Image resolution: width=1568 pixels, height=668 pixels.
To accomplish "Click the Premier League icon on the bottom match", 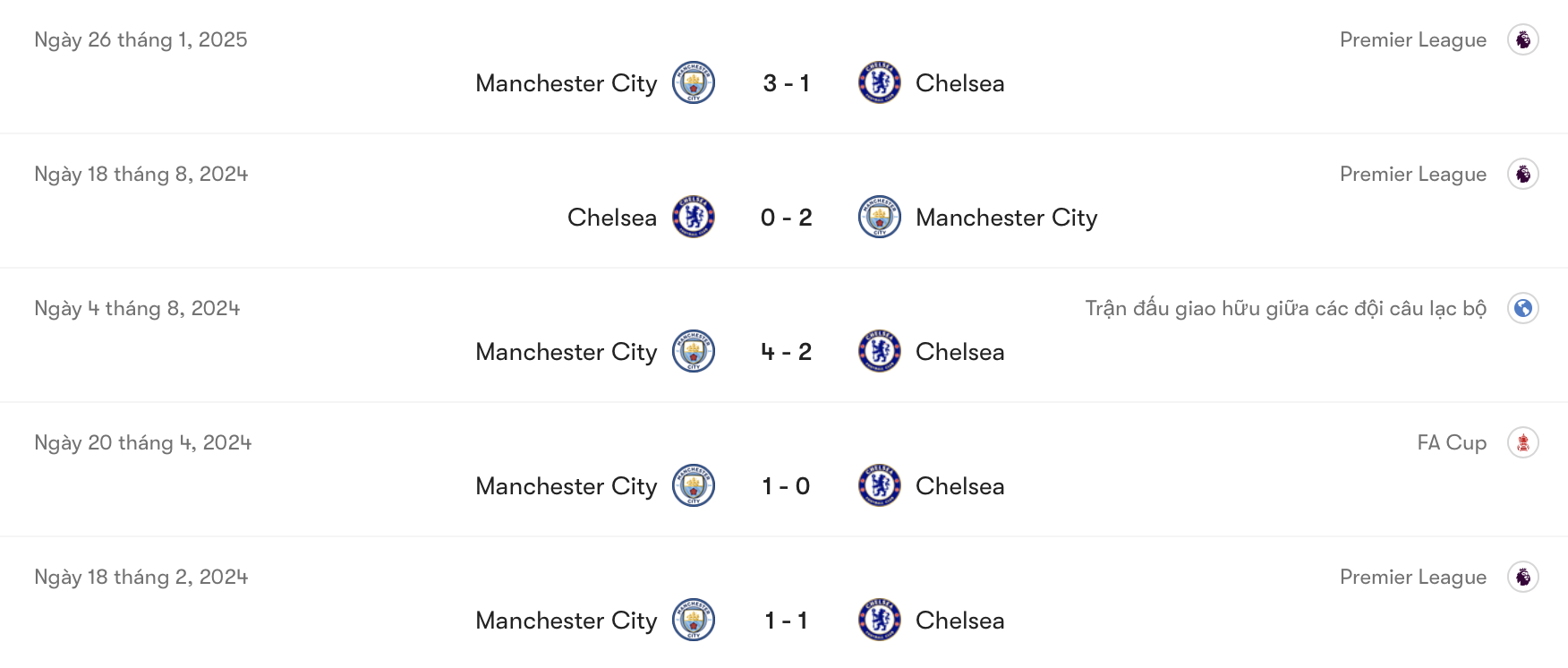I will coord(1524,576).
